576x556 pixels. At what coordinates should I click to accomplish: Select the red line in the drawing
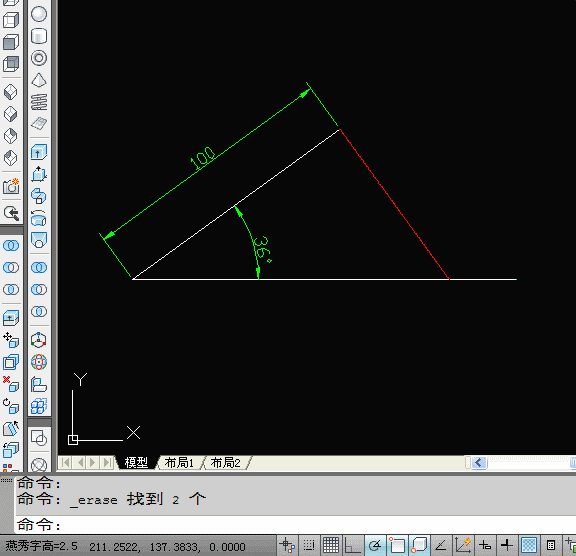pyautogui.click(x=395, y=204)
